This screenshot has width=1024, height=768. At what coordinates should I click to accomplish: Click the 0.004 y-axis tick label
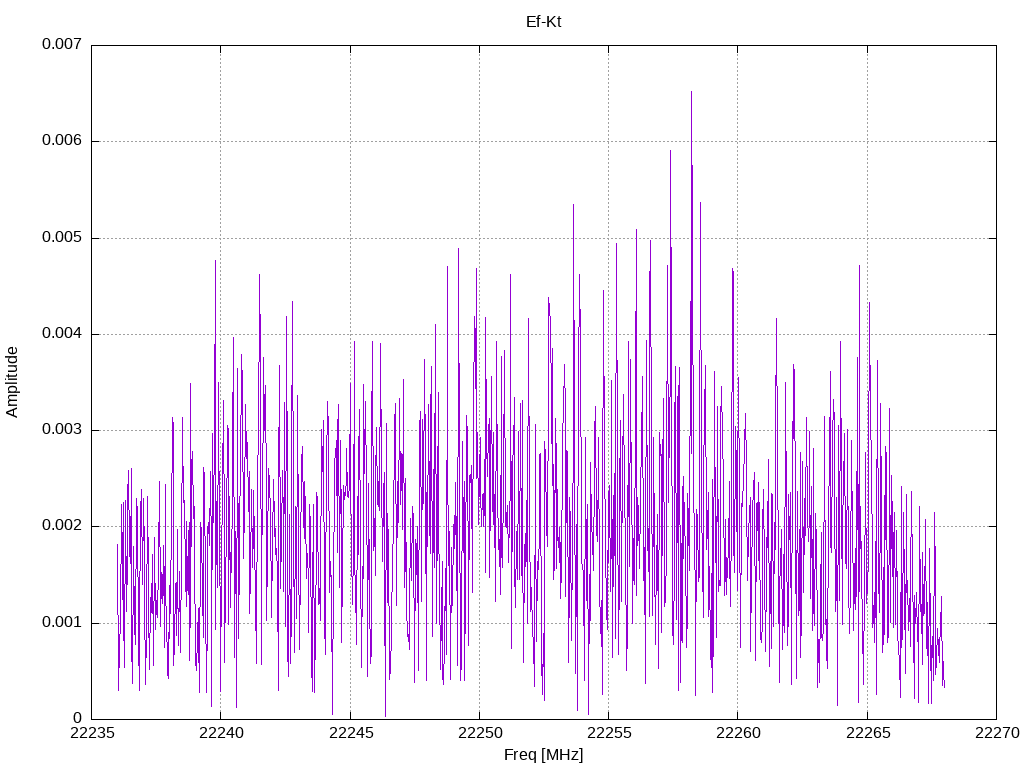pos(62,334)
